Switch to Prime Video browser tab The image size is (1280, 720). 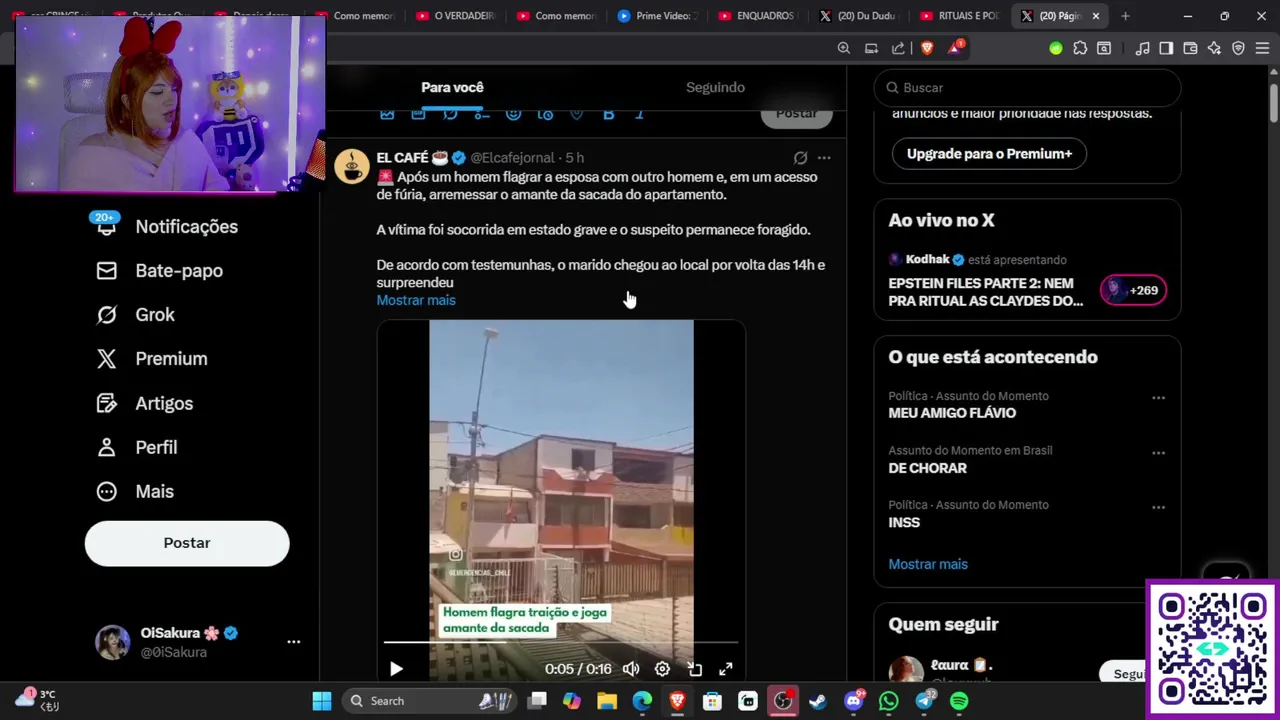[x=658, y=16]
